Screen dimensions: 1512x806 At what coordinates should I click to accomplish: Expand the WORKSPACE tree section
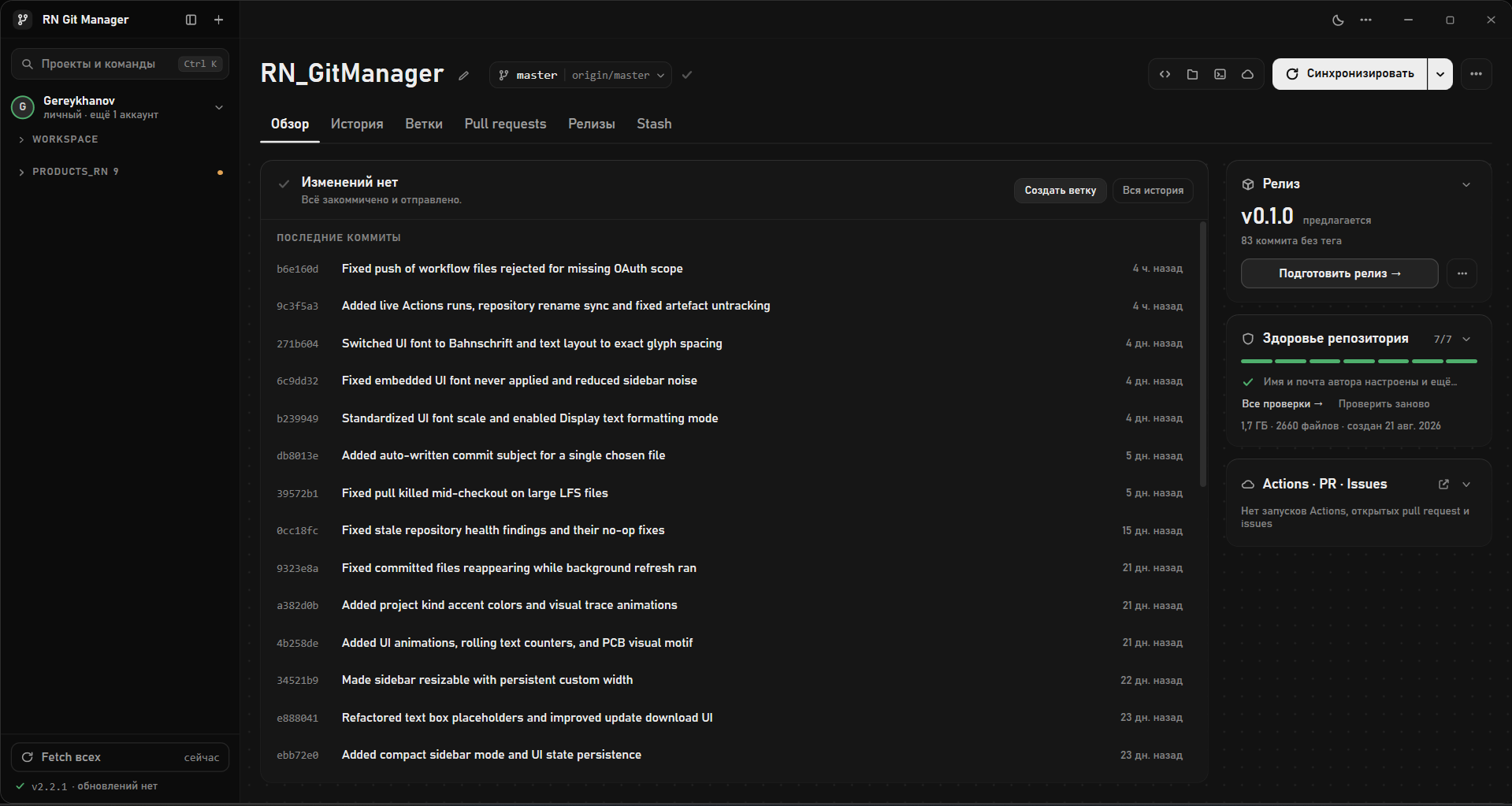pyautogui.click(x=21, y=139)
